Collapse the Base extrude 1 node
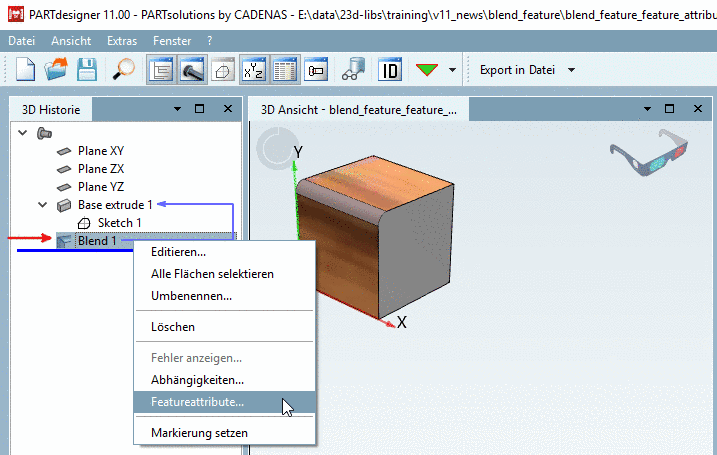The image size is (717, 455). click(43, 204)
